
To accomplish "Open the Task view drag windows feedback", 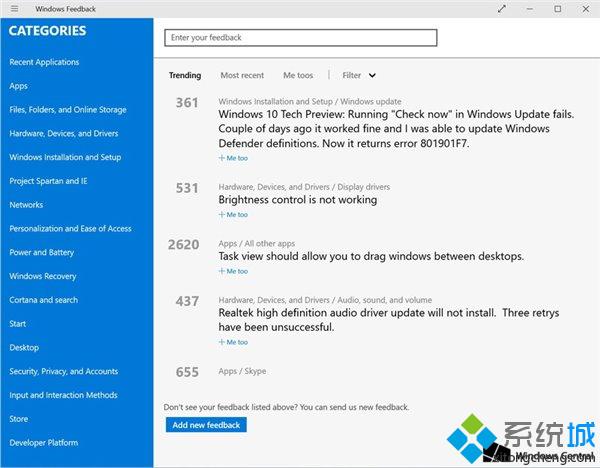I will point(371,256).
